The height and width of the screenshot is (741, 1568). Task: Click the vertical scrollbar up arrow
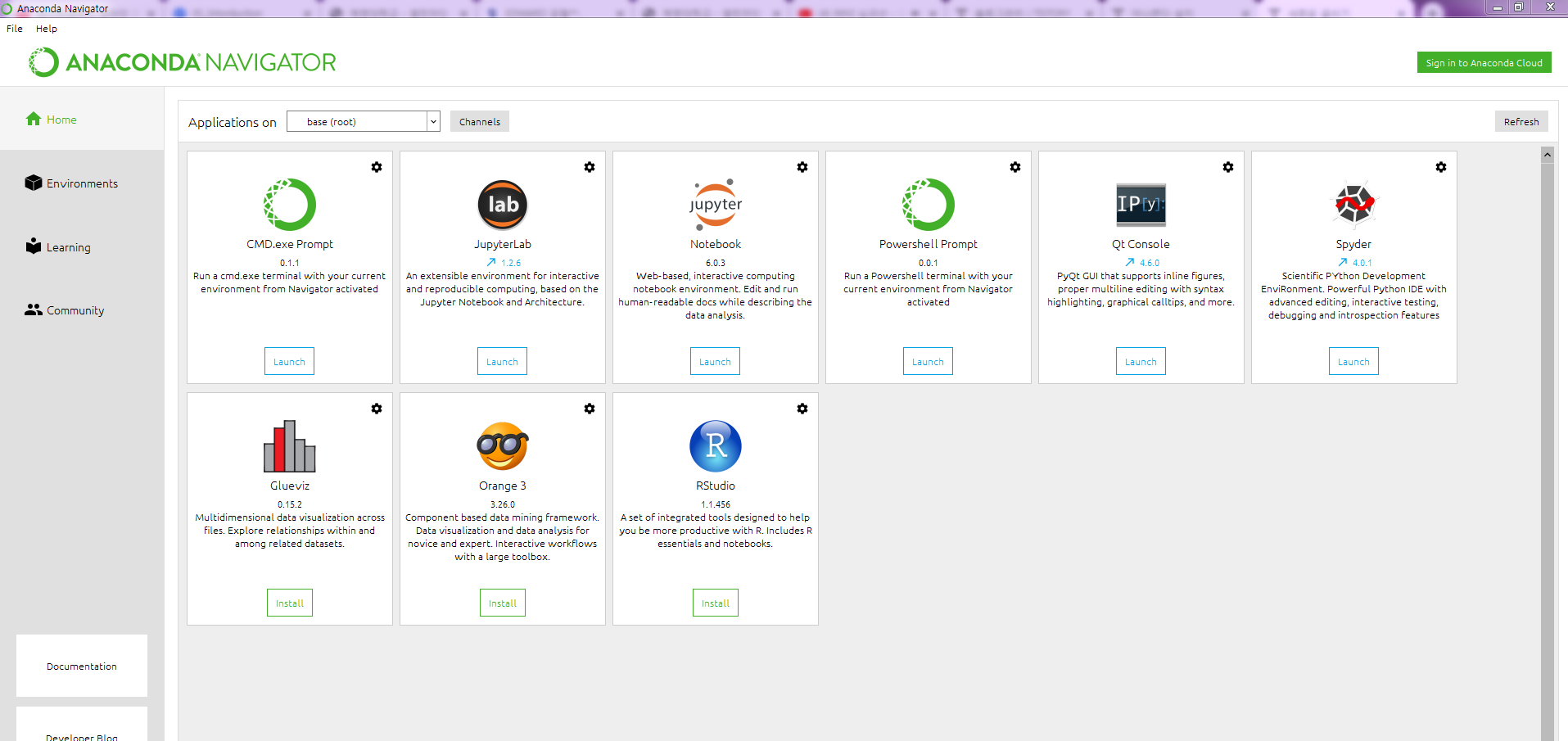[1548, 154]
